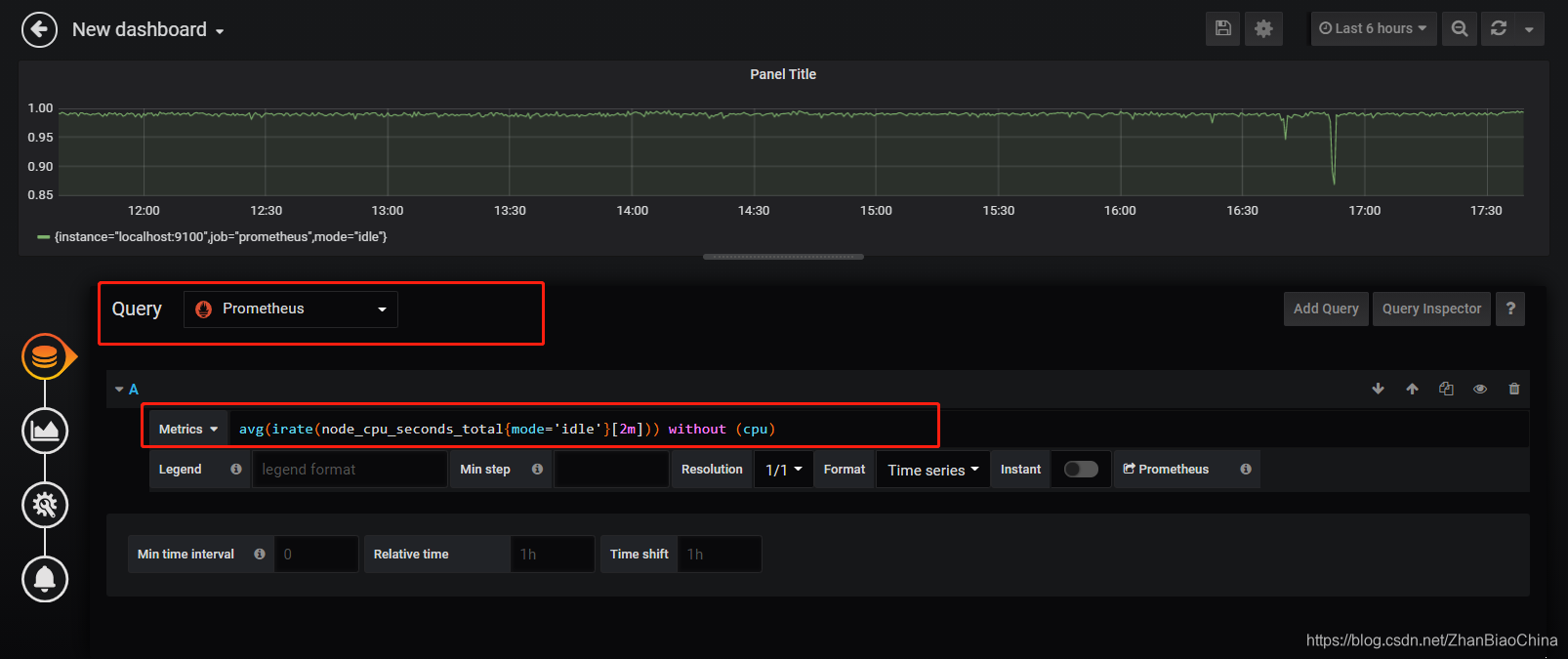Save dashboard with the floppy disk icon
Screen dimensions: 1568x659
tap(1223, 28)
